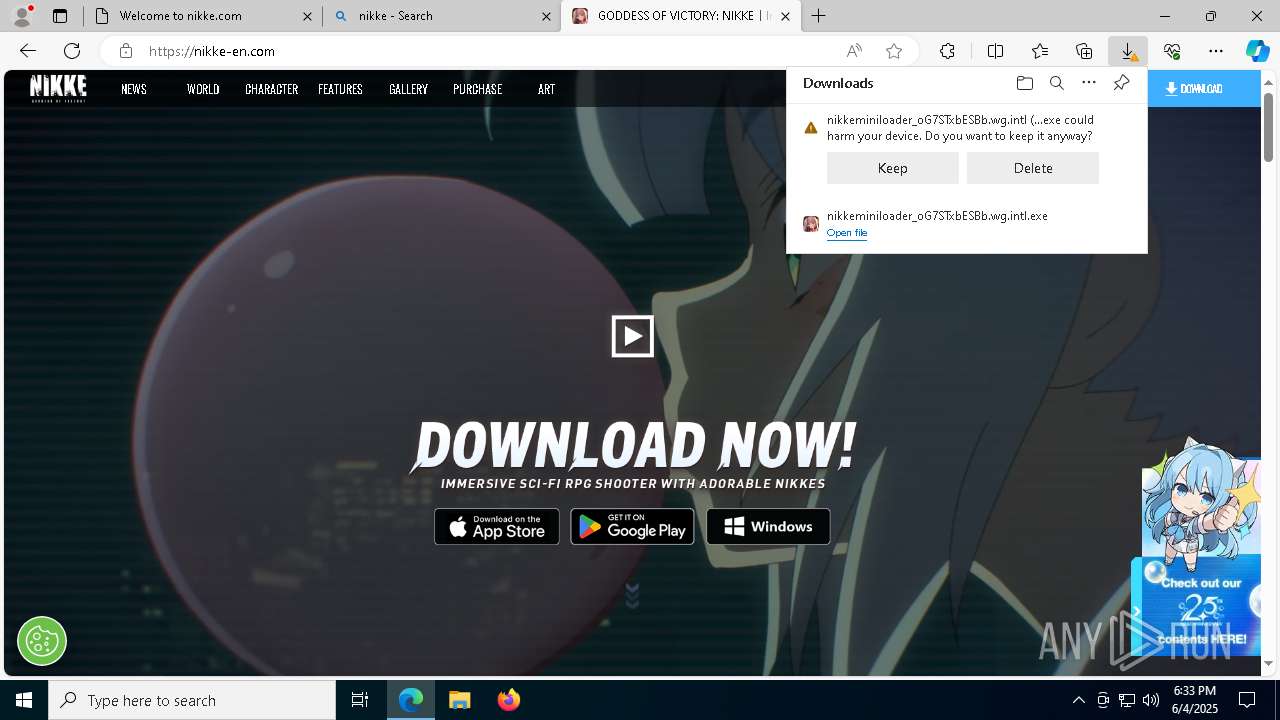Open the Edge profile icon

coord(22,16)
